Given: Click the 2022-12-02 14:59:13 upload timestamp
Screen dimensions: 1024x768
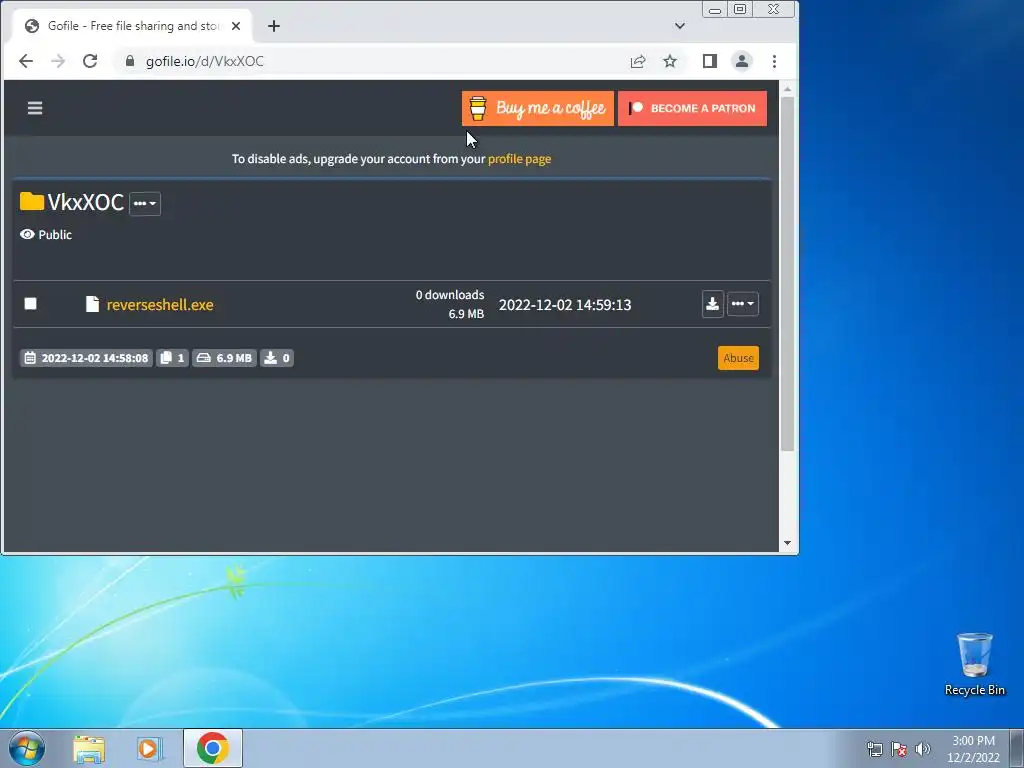Looking at the screenshot, I should (x=565, y=305).
